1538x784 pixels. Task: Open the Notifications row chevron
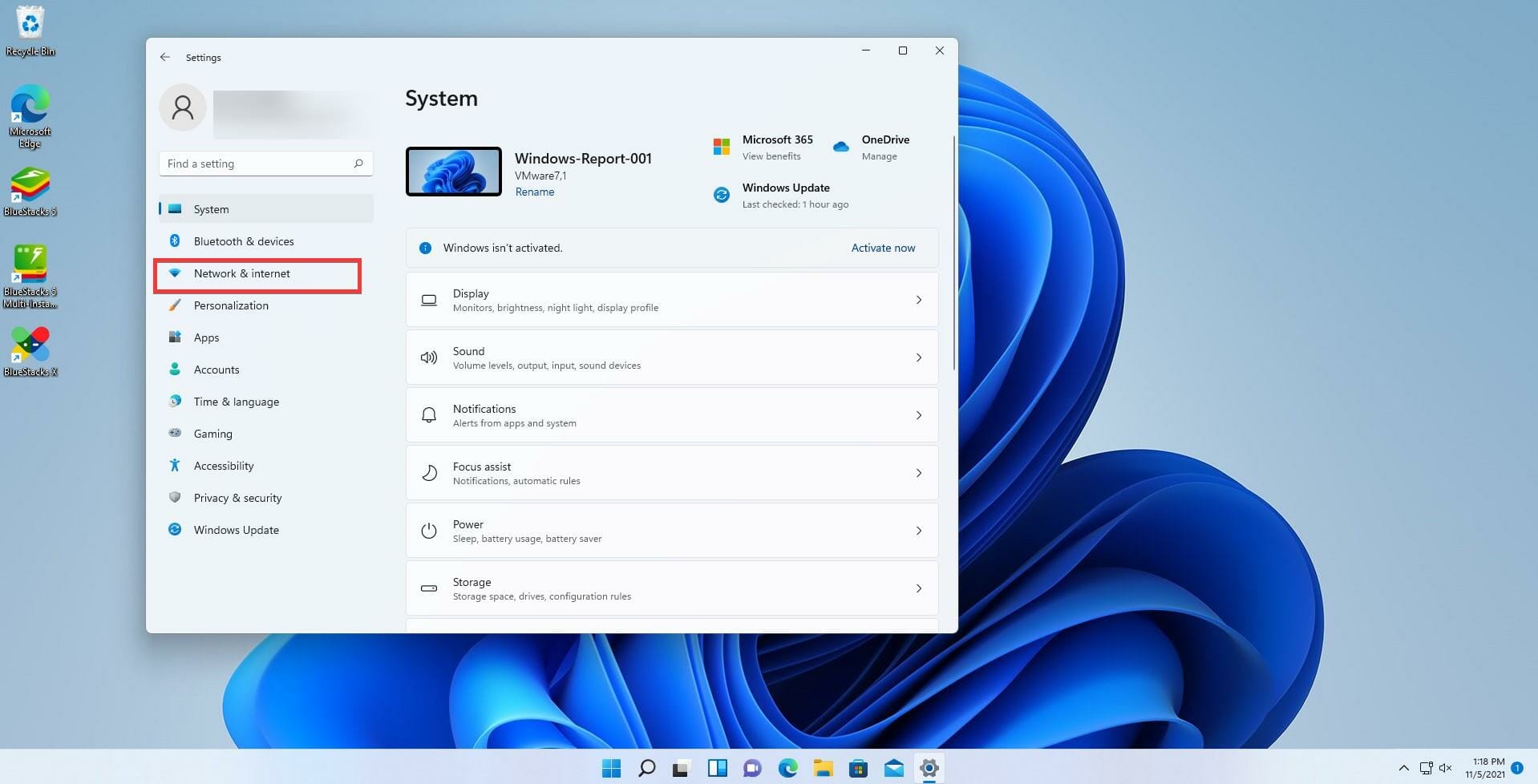[919, 415]
